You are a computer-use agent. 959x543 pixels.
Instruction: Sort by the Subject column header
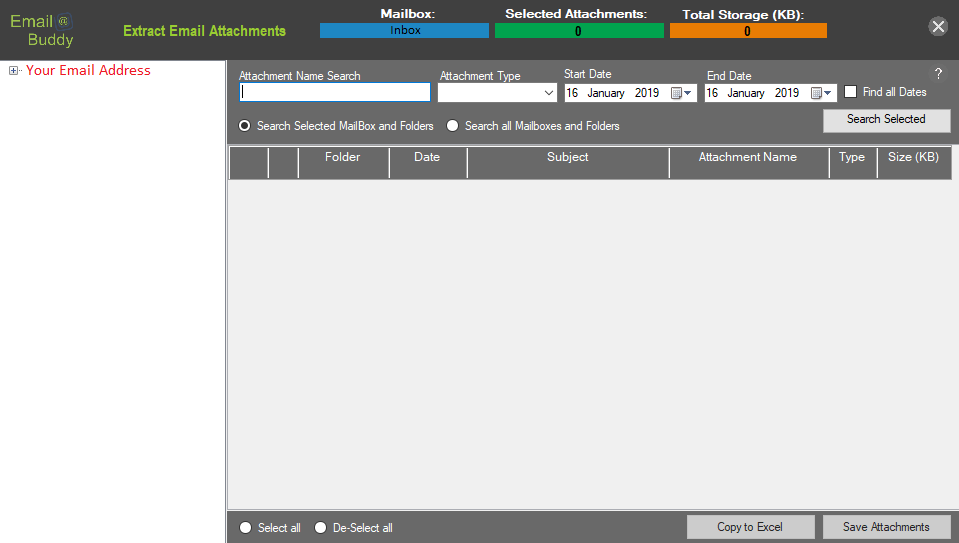568,162
